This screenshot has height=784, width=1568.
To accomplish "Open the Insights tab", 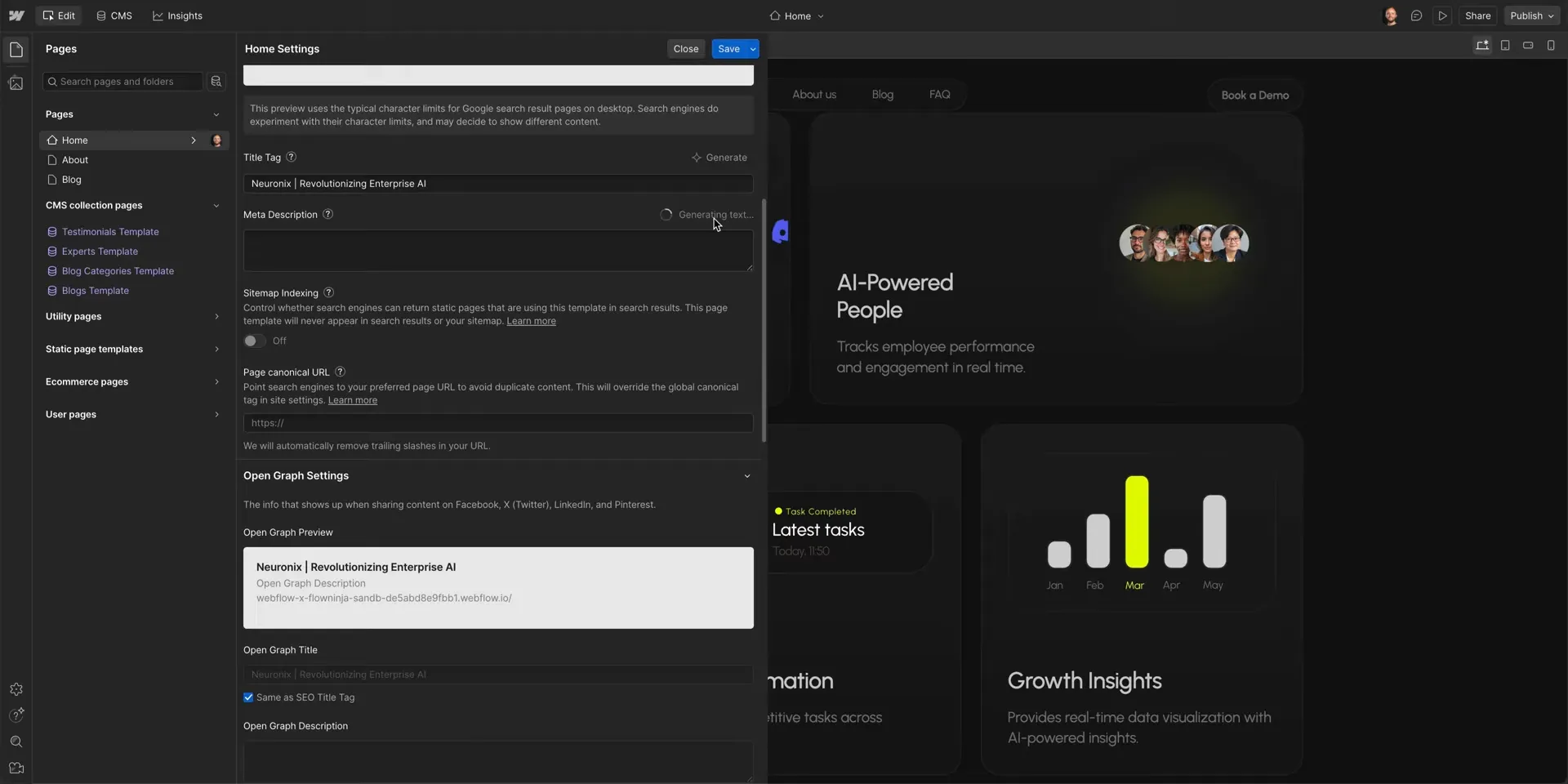I will [x=177, y=16].
